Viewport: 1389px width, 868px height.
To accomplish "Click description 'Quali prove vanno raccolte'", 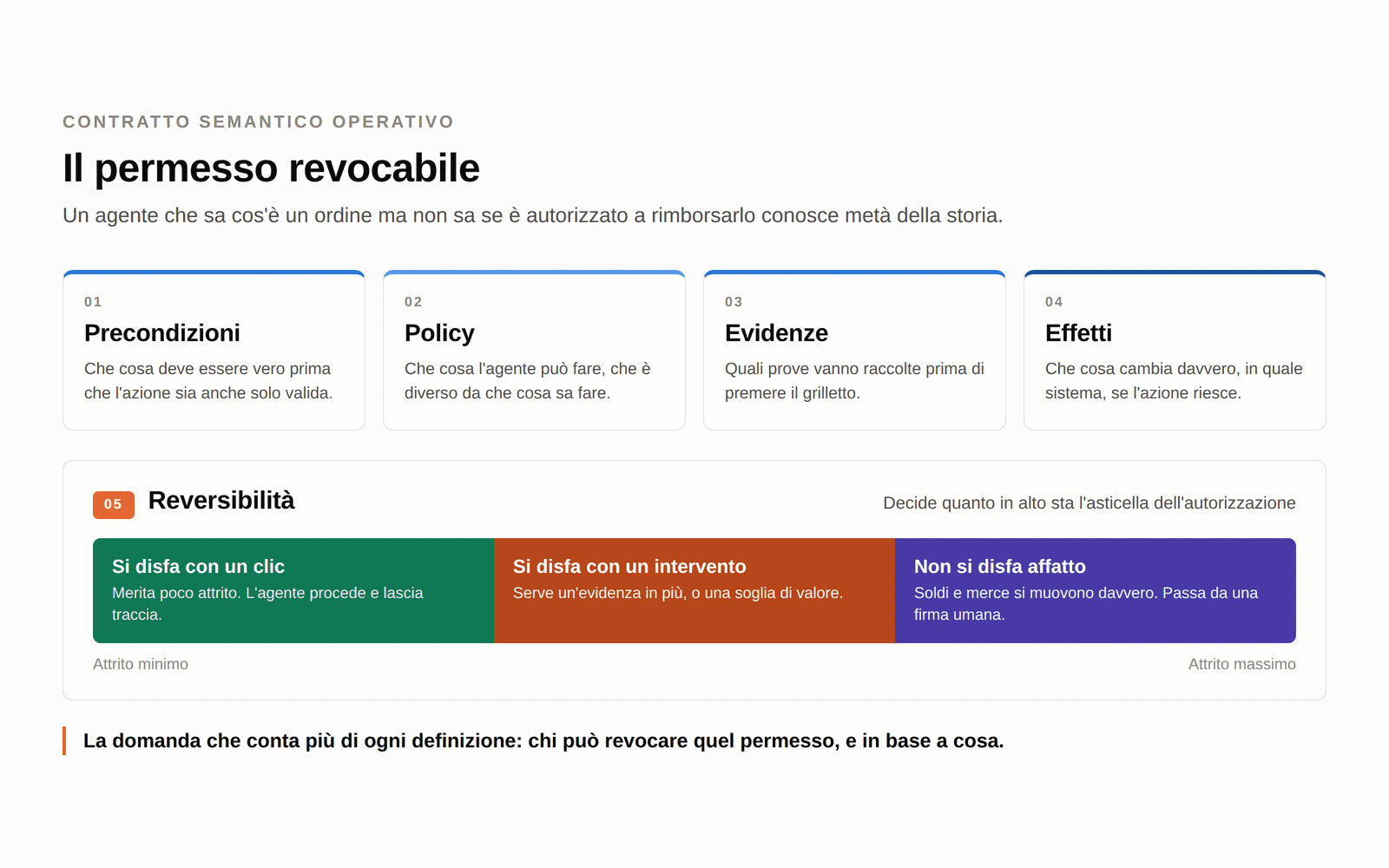I will click(854, 381).
